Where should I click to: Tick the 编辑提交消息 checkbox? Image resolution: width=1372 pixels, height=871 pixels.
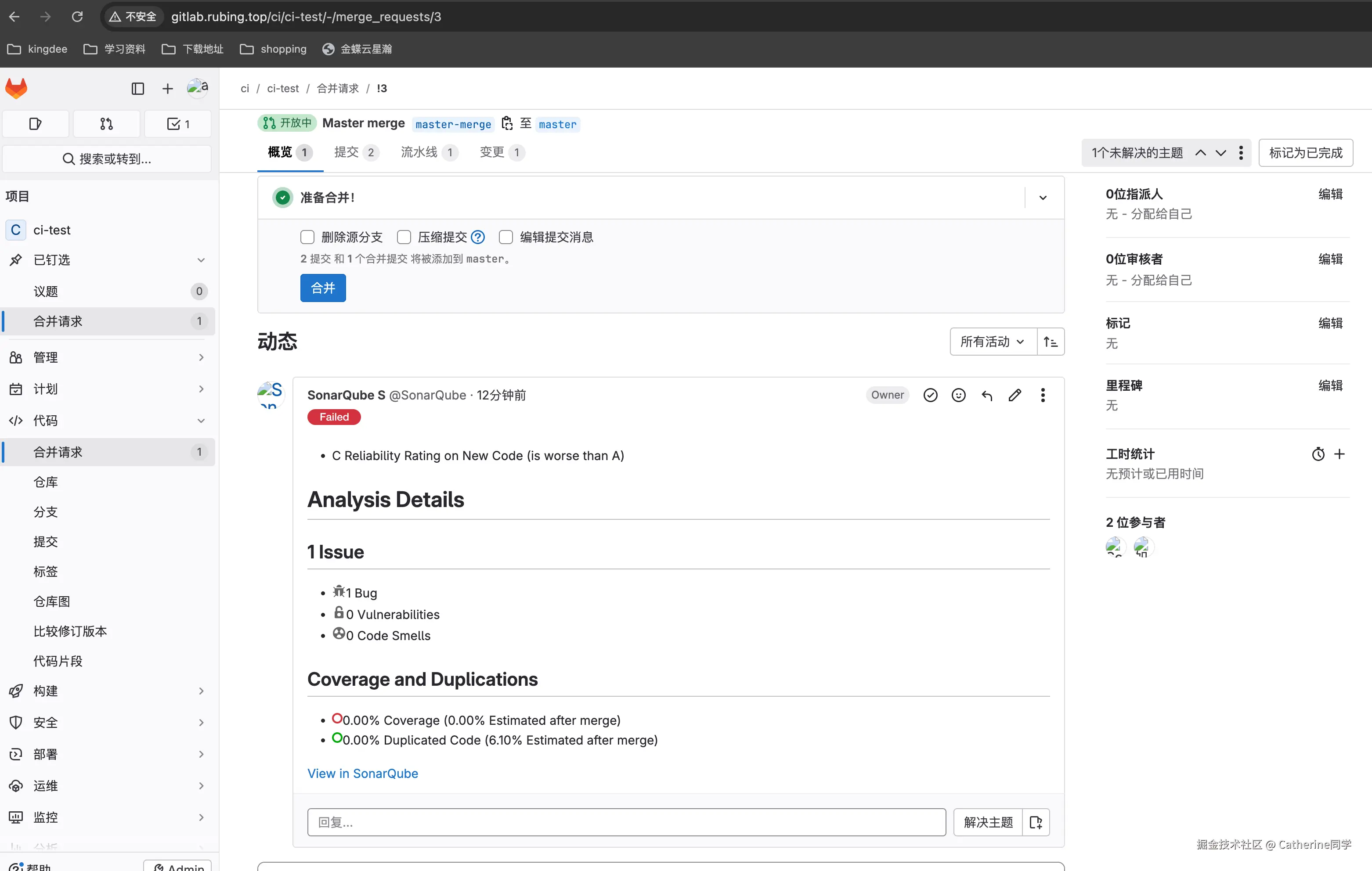point(506,237)
